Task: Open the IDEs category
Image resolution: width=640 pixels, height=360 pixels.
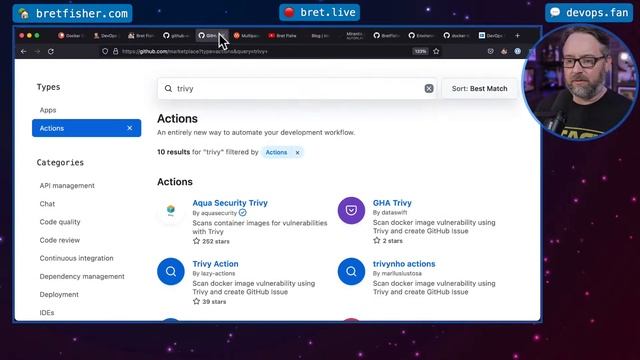Action: (47, 313)
